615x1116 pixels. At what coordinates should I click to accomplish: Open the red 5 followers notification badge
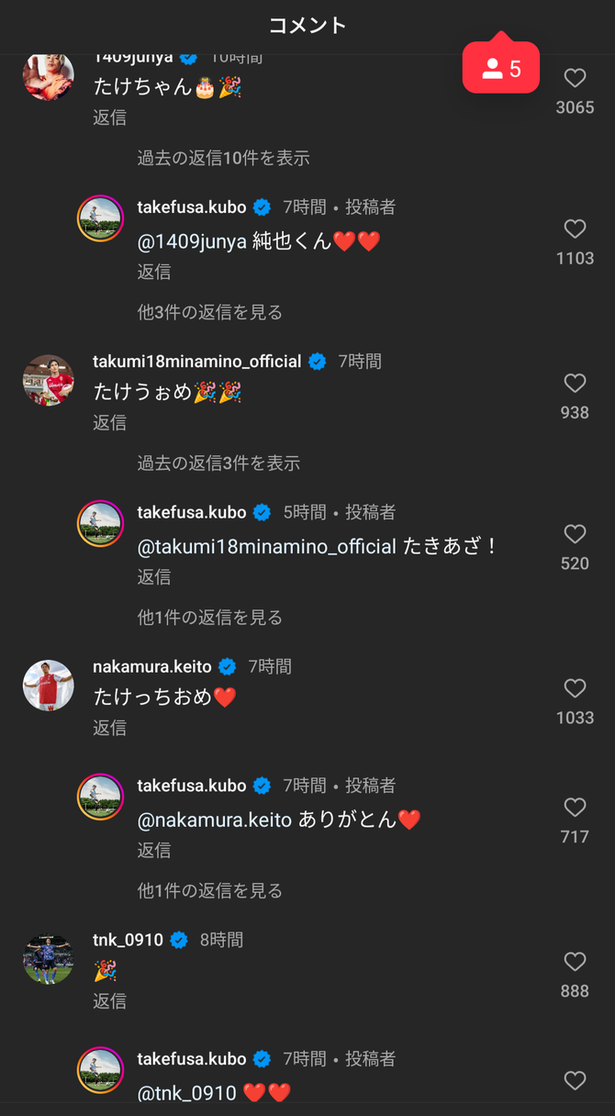(x=500, y=67)
